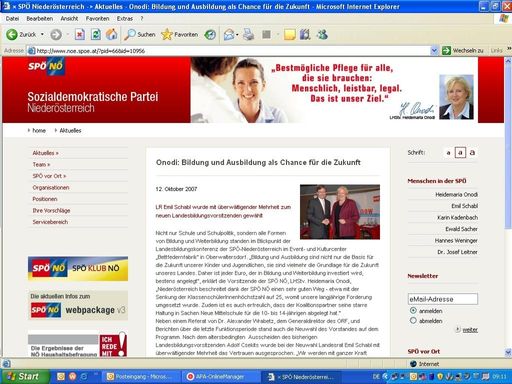The image size is (512, 384).
Task: Click the article photo of two people
Action: [340, 212]
